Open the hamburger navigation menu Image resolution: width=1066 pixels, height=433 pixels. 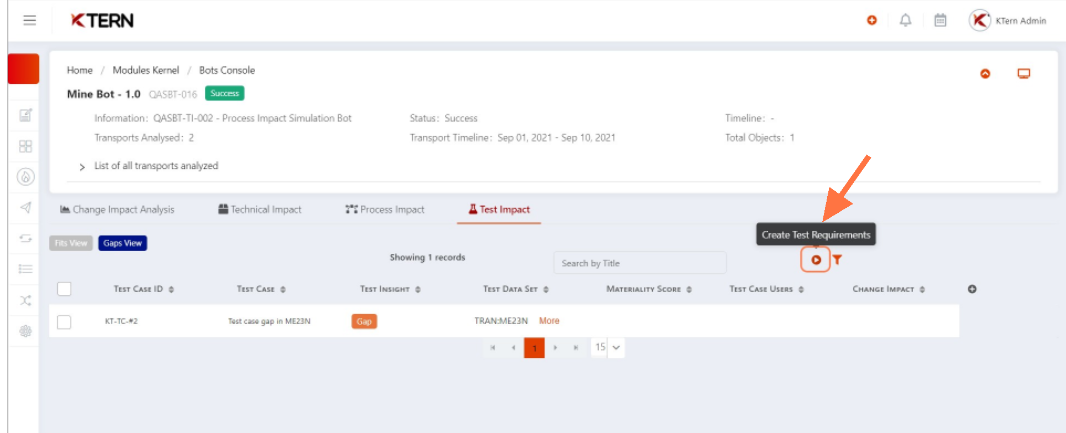pyautogui.click(x=29, y=20)
